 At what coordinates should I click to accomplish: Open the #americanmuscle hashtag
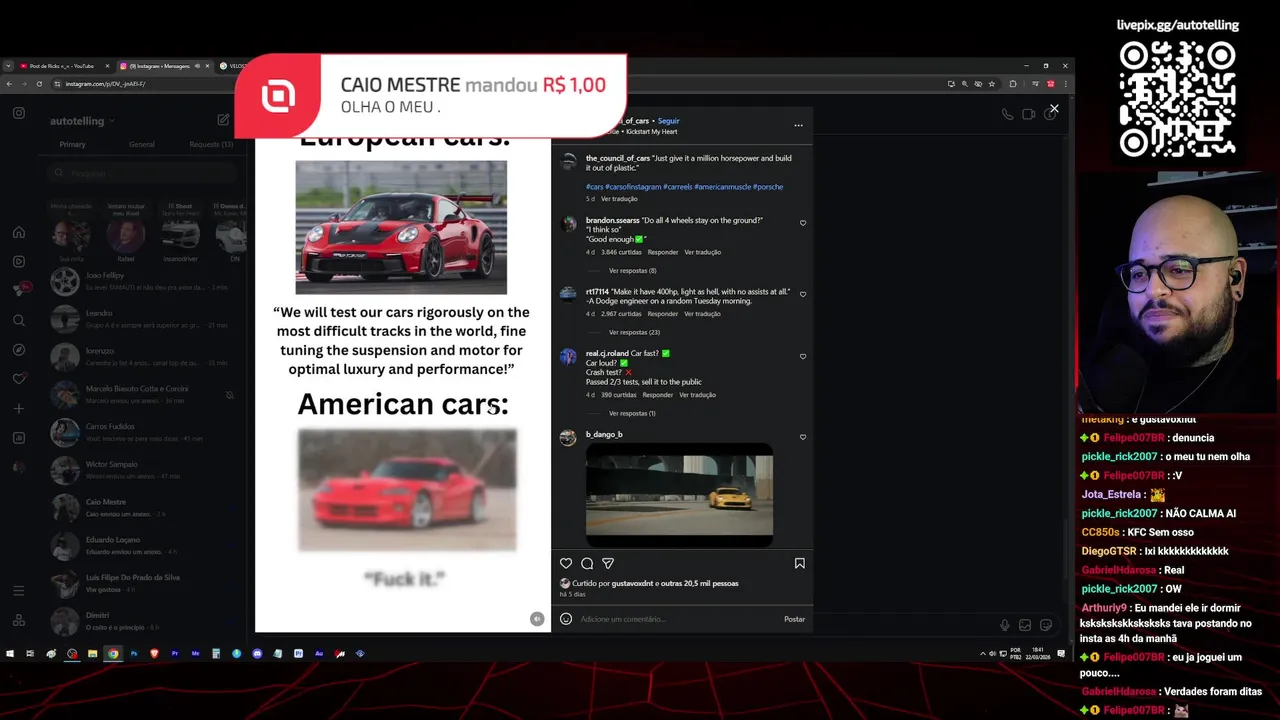click(x=722, y=187)
